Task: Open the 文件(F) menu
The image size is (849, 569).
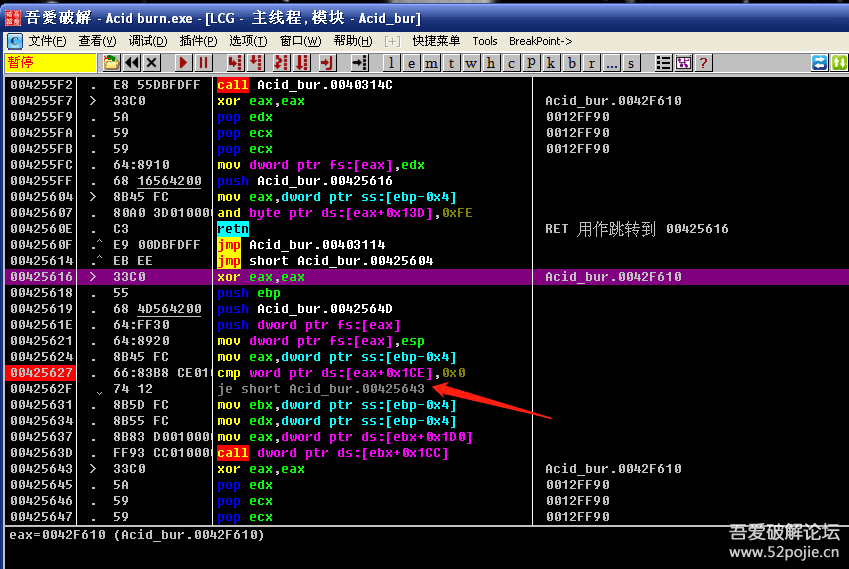Action: [x=47, y=41]
